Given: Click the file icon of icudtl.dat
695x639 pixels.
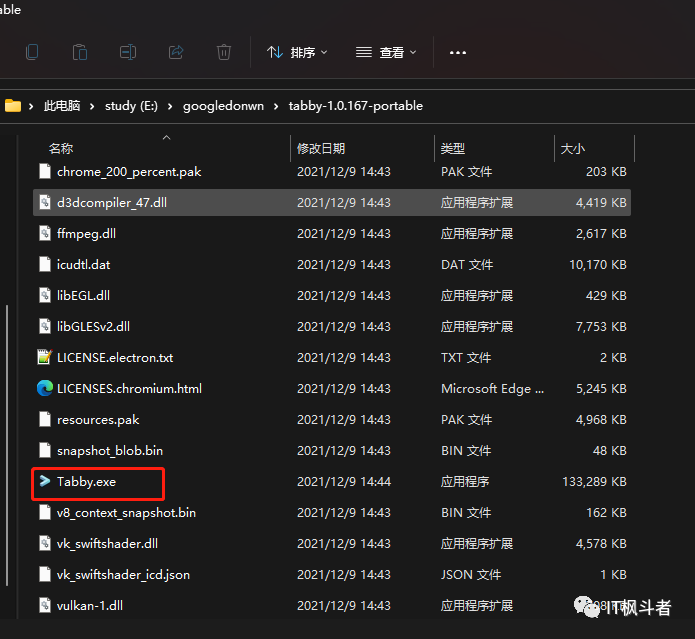Looking at the screenshot, I should click(45, 264).
